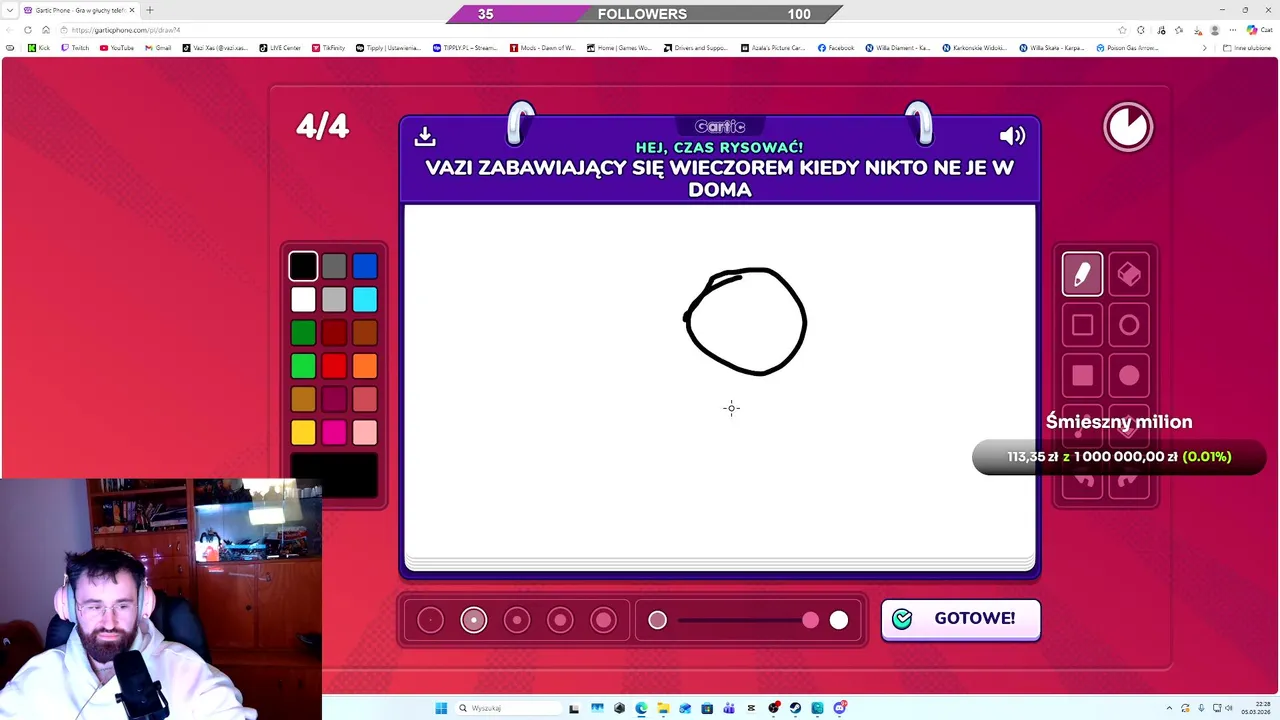Select the hollow ellipse shape tool
Image resolution: width=1280 pixels, height=720 pixels.
[x=1129, y=325]
